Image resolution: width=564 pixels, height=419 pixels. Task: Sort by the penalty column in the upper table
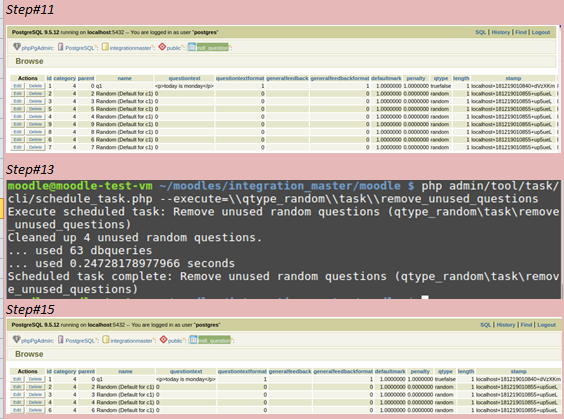pyautogui.click(x=416, y=78)
